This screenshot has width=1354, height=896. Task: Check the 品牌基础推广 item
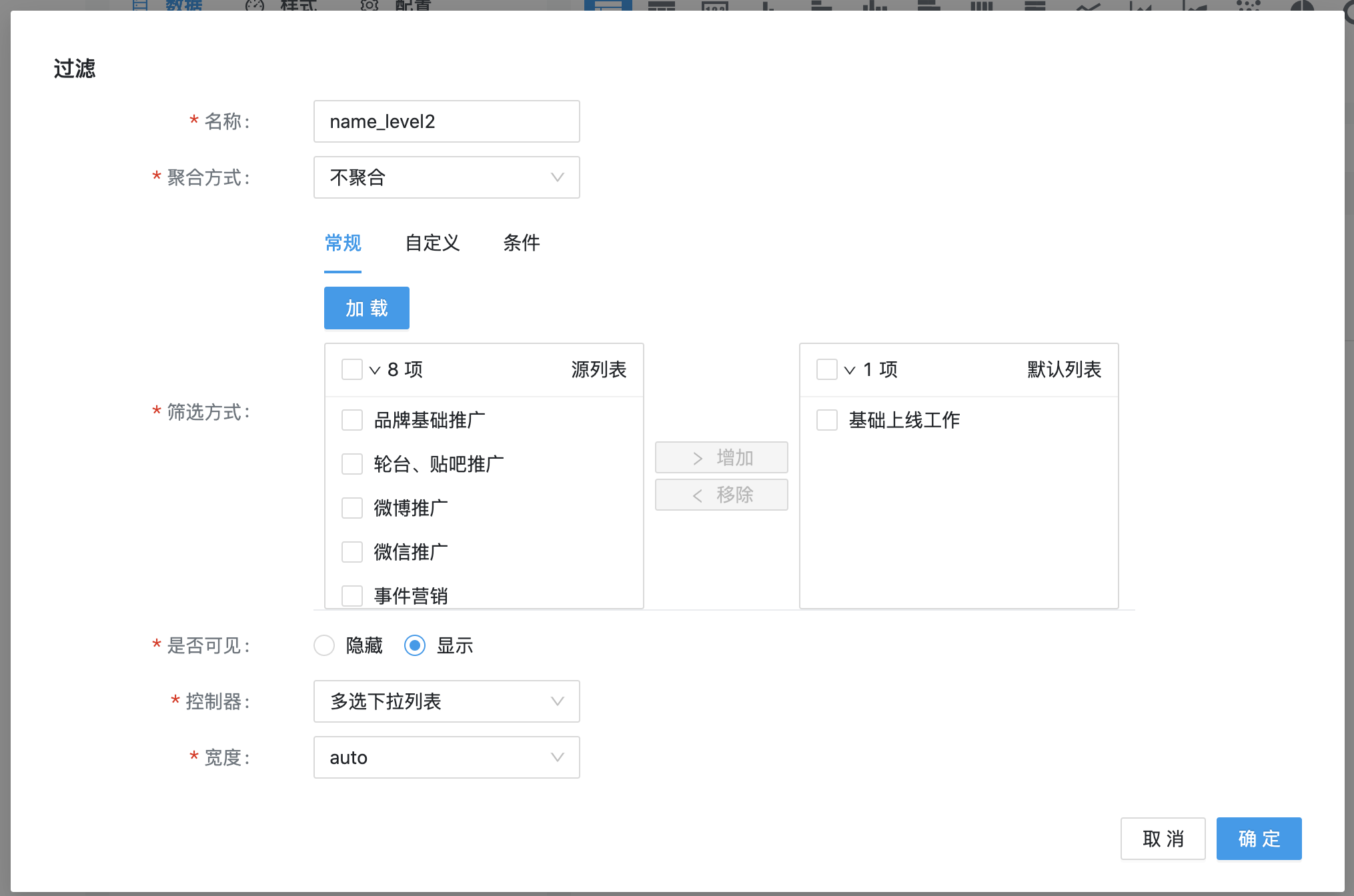[352, 420]
